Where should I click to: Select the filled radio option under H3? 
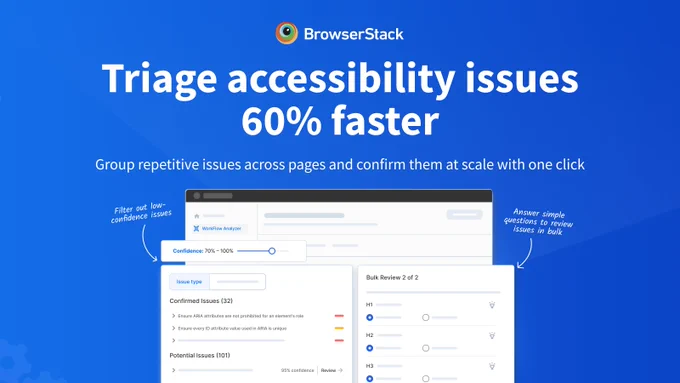(x=369, y=379)
